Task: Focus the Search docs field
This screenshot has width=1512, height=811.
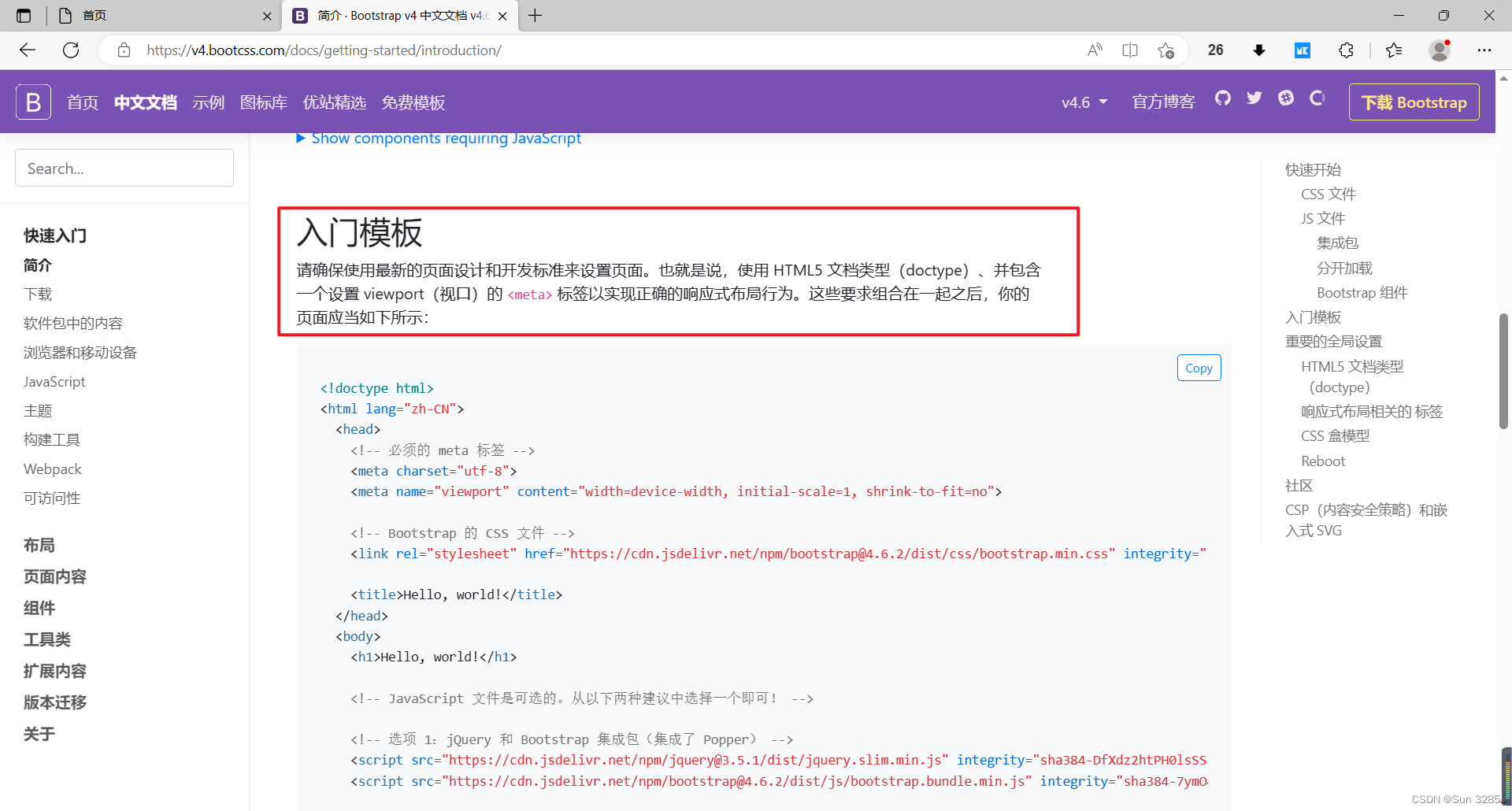Action: pyautogui.click(x=124, y=168)
